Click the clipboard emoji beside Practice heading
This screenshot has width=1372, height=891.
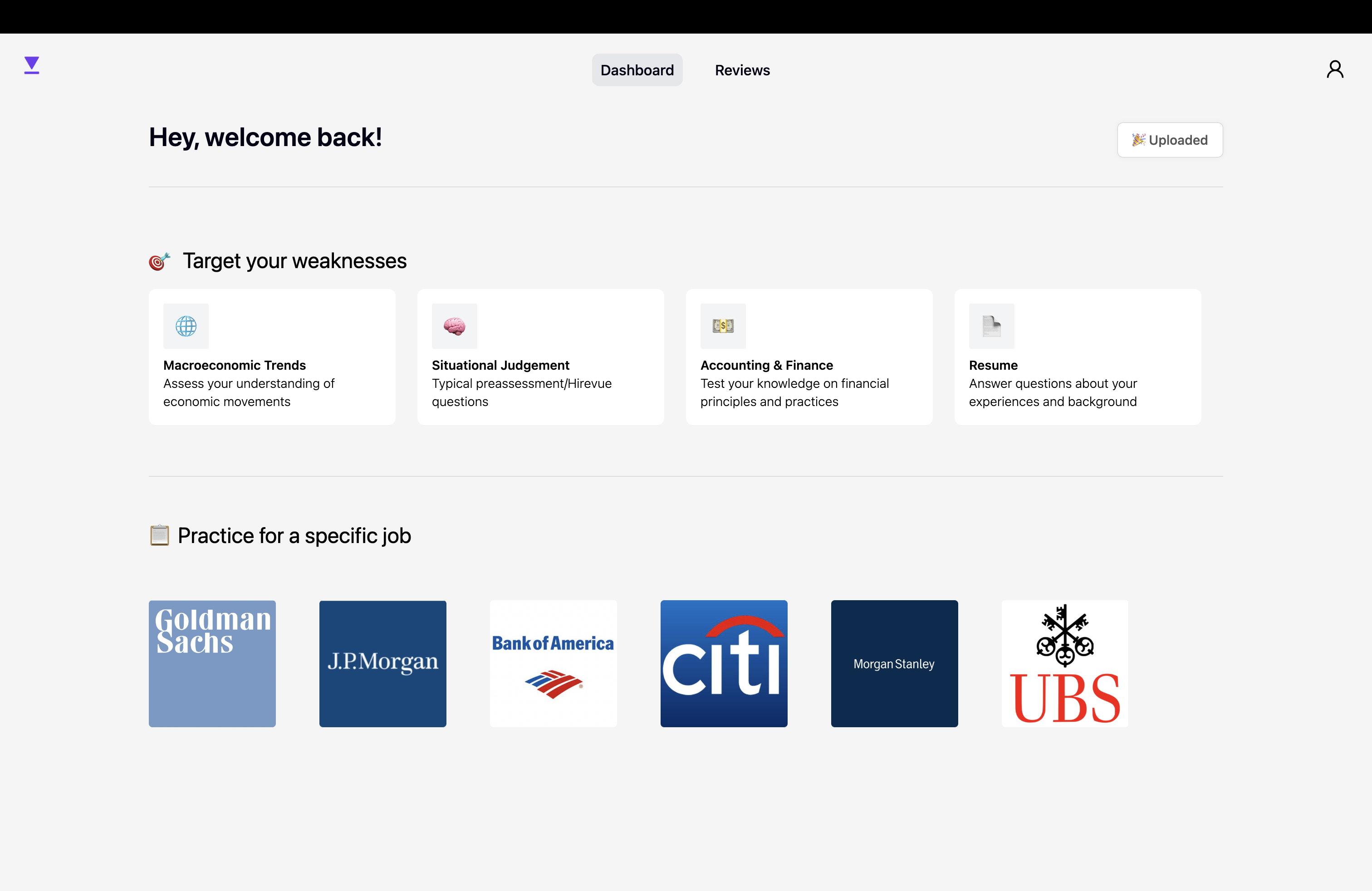pos(159,535)
